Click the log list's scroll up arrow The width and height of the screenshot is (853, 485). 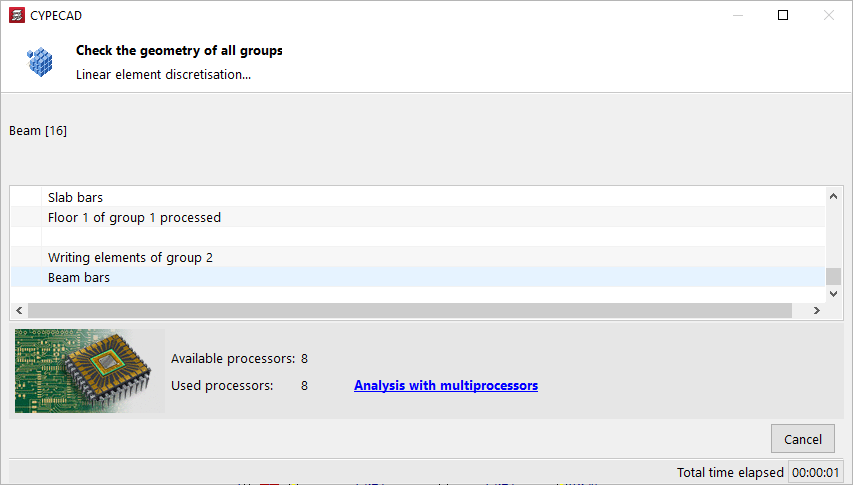point(834,196)
